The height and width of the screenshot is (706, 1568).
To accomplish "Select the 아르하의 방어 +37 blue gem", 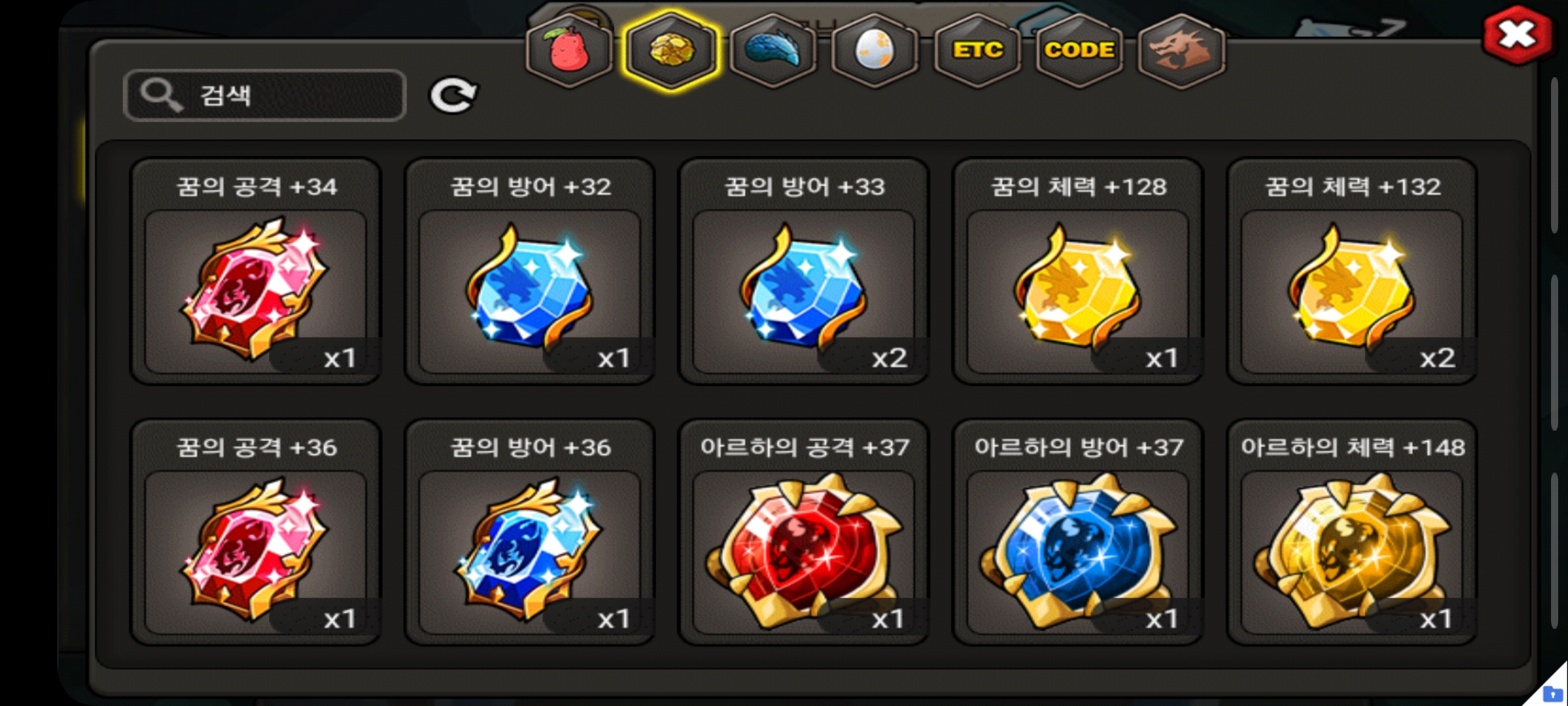I will click(1078, 532).
